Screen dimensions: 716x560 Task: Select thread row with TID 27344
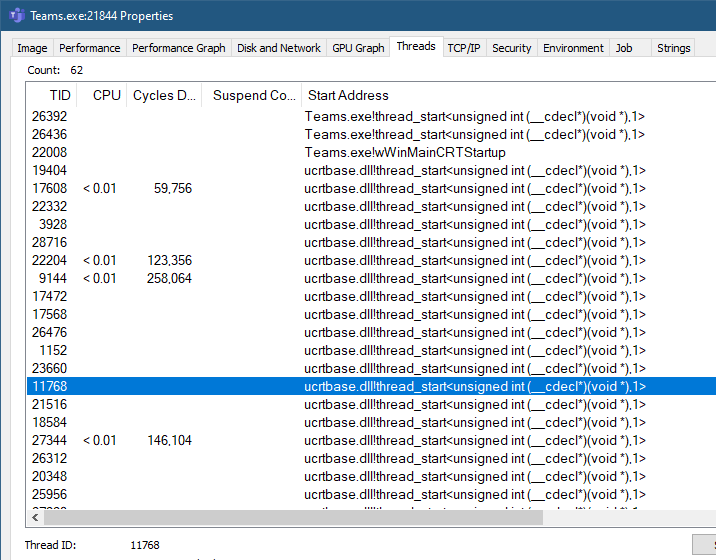(300, 441)
